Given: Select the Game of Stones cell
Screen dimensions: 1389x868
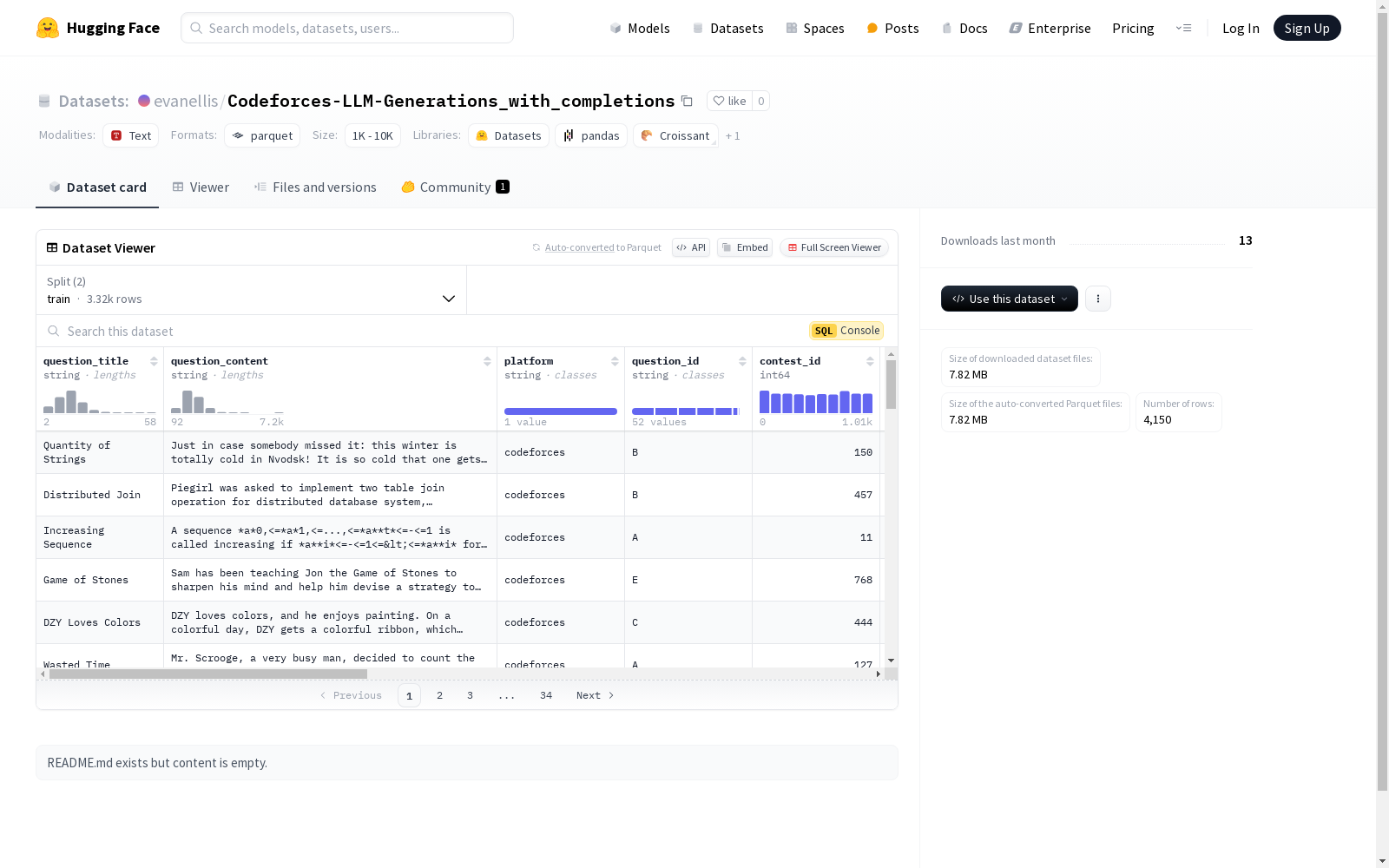Looking at the screenshot, I should coord(100,580).
